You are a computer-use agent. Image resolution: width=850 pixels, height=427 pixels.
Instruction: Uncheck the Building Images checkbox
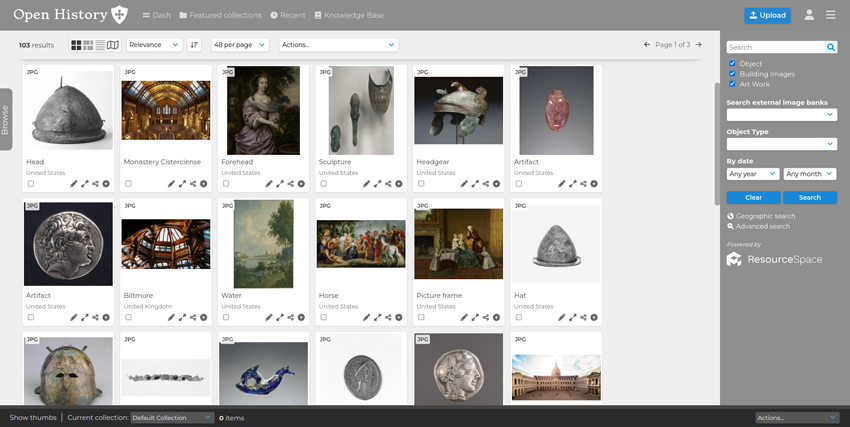[x=732, y=74]
